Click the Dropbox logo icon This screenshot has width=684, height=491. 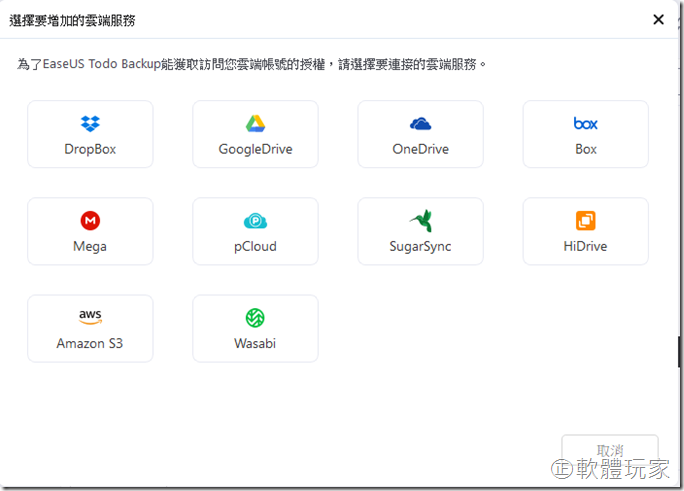[x=90, y=124]
